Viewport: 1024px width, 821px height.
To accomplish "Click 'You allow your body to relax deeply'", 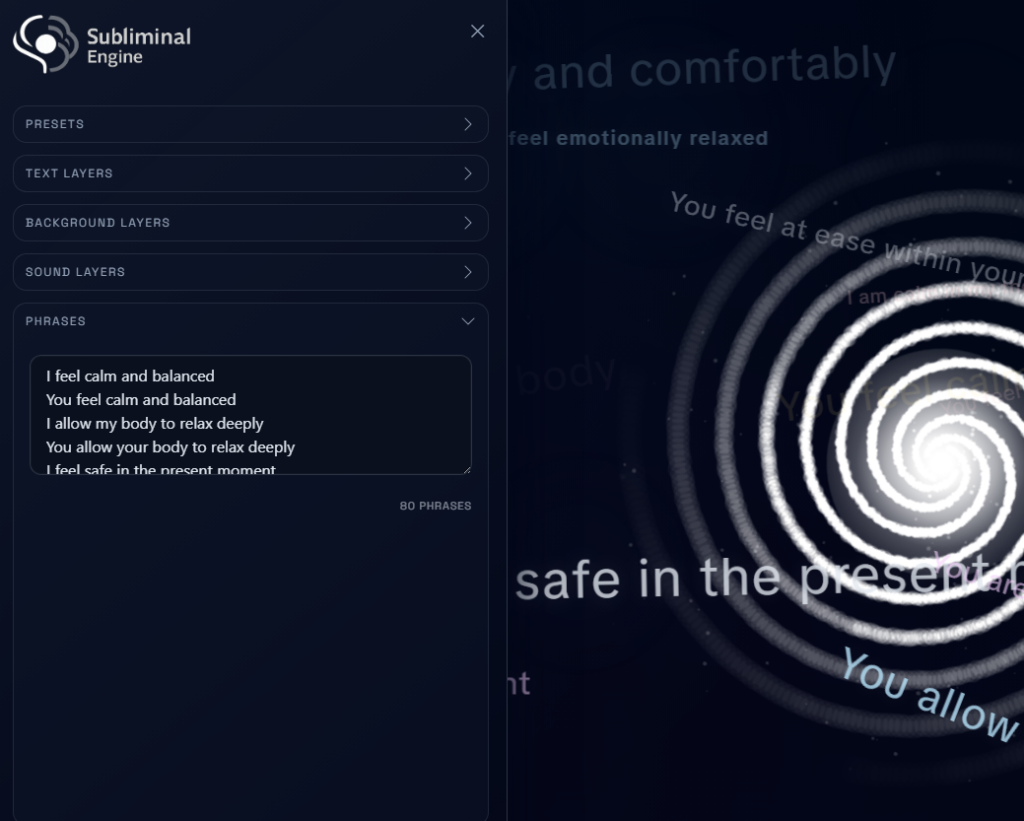I will (170, 447).
